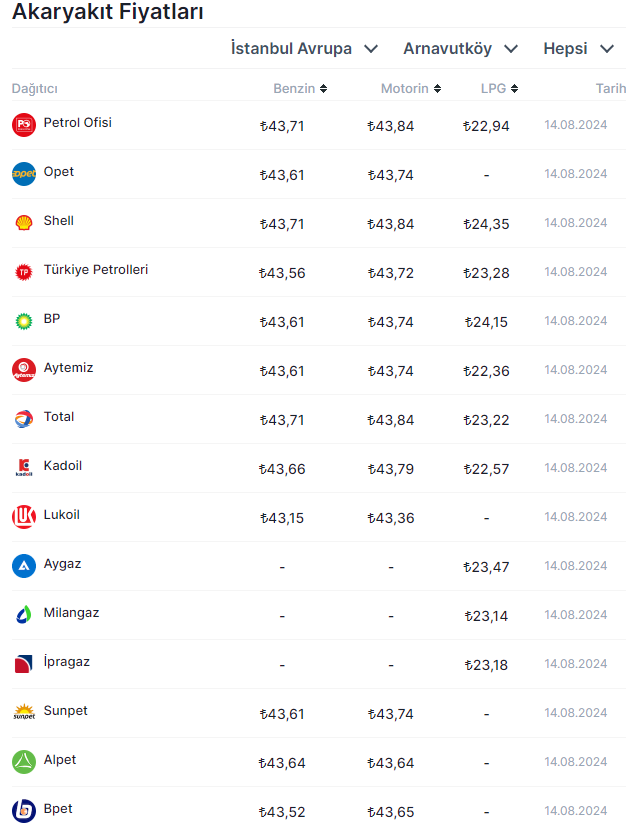Open the İstanbul Avrupa city dropdown
The height and width of the screenshot is (823, 626).
coord(304,48)
